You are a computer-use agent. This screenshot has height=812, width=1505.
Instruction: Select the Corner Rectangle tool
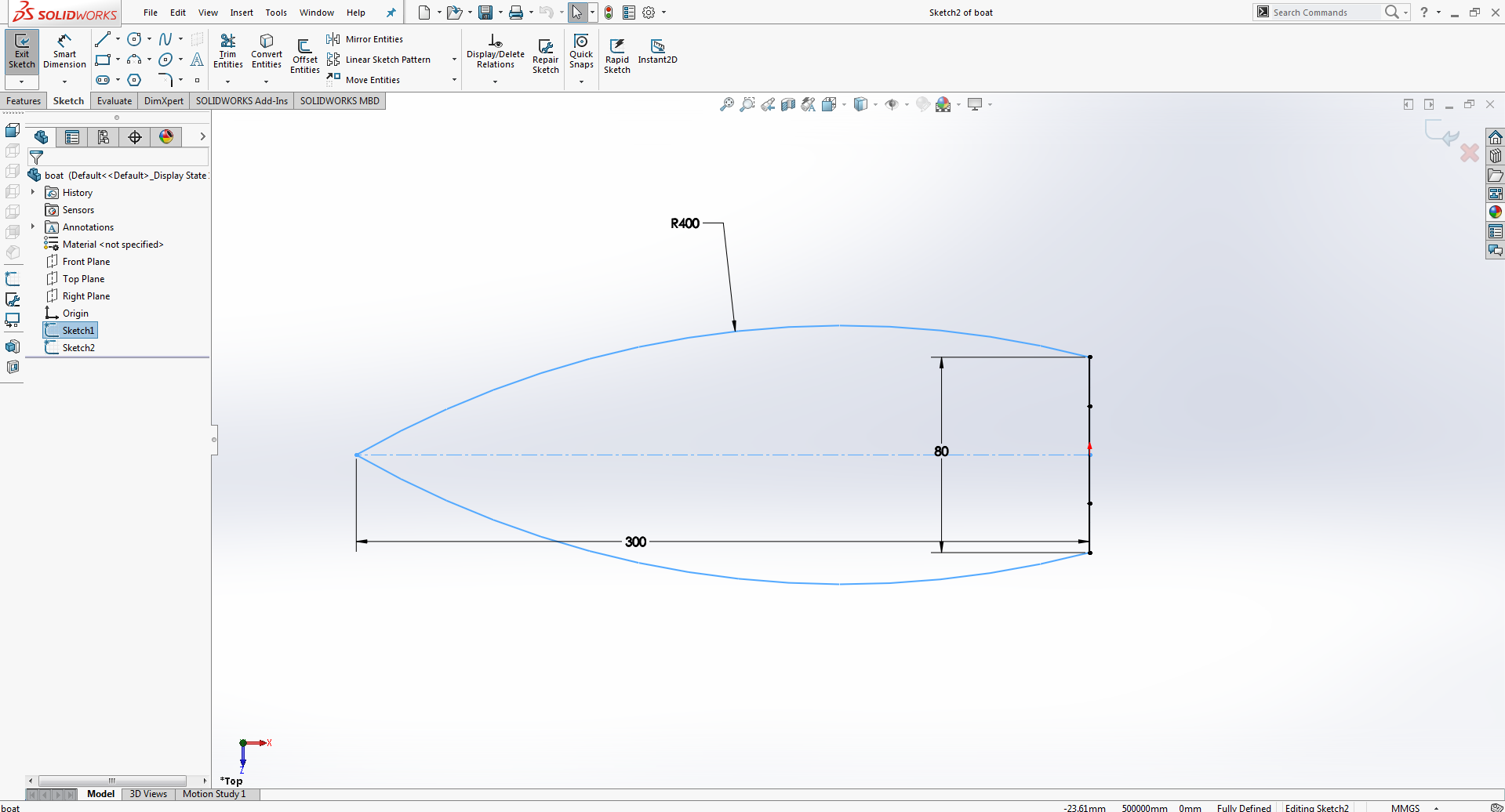click(103, 60)
